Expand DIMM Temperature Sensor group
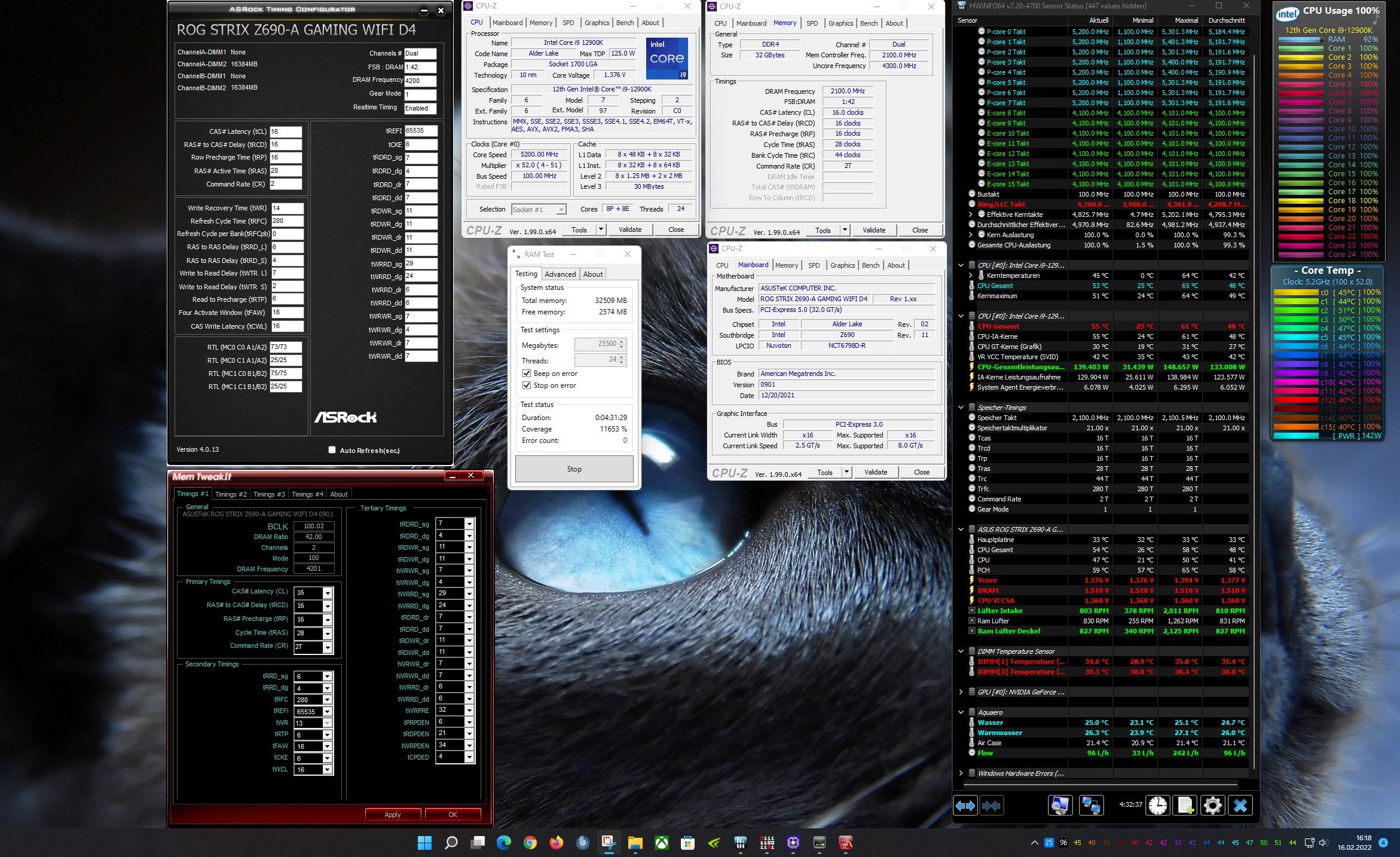 point(962,650)
